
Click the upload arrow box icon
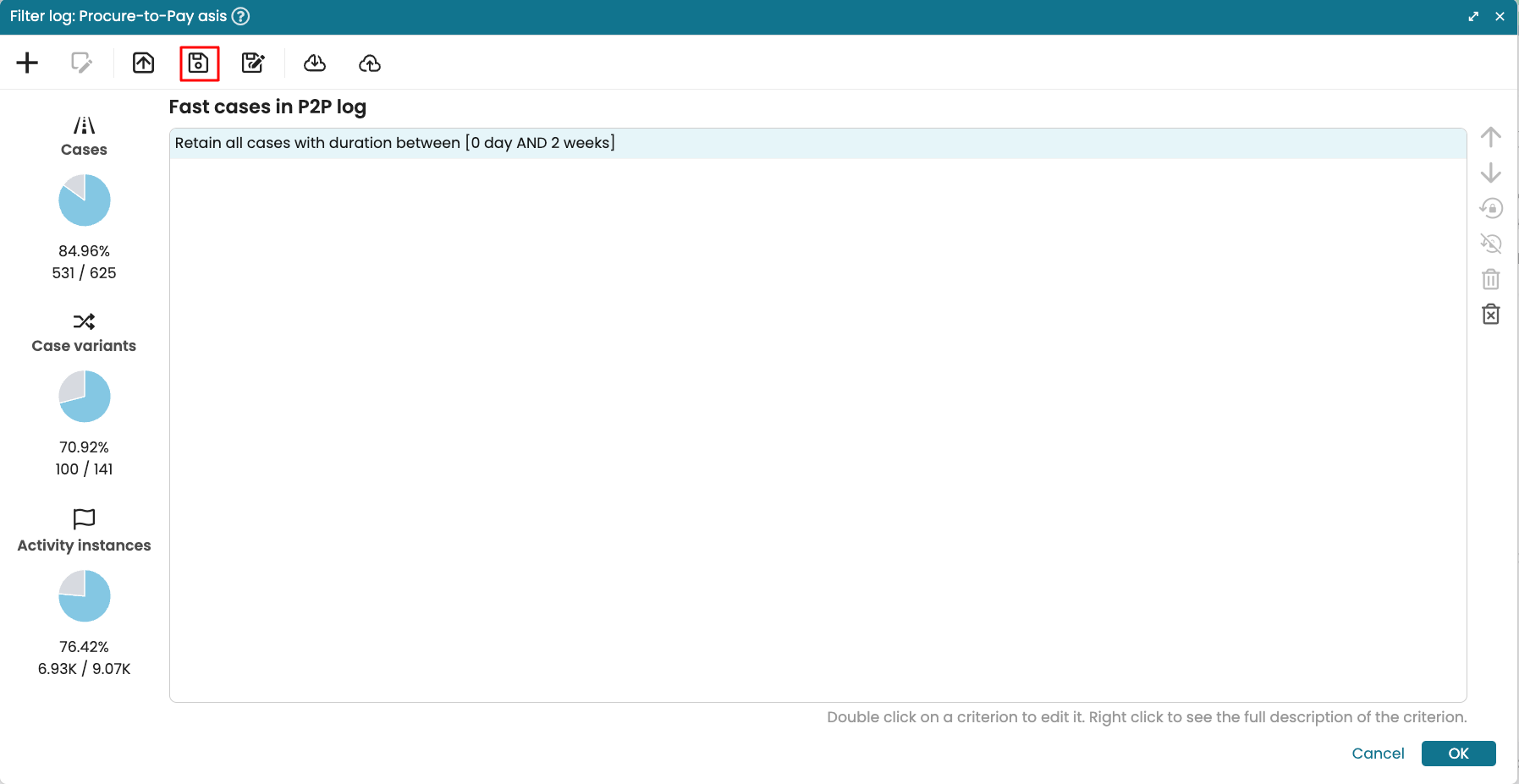click(x=144, y=63)
